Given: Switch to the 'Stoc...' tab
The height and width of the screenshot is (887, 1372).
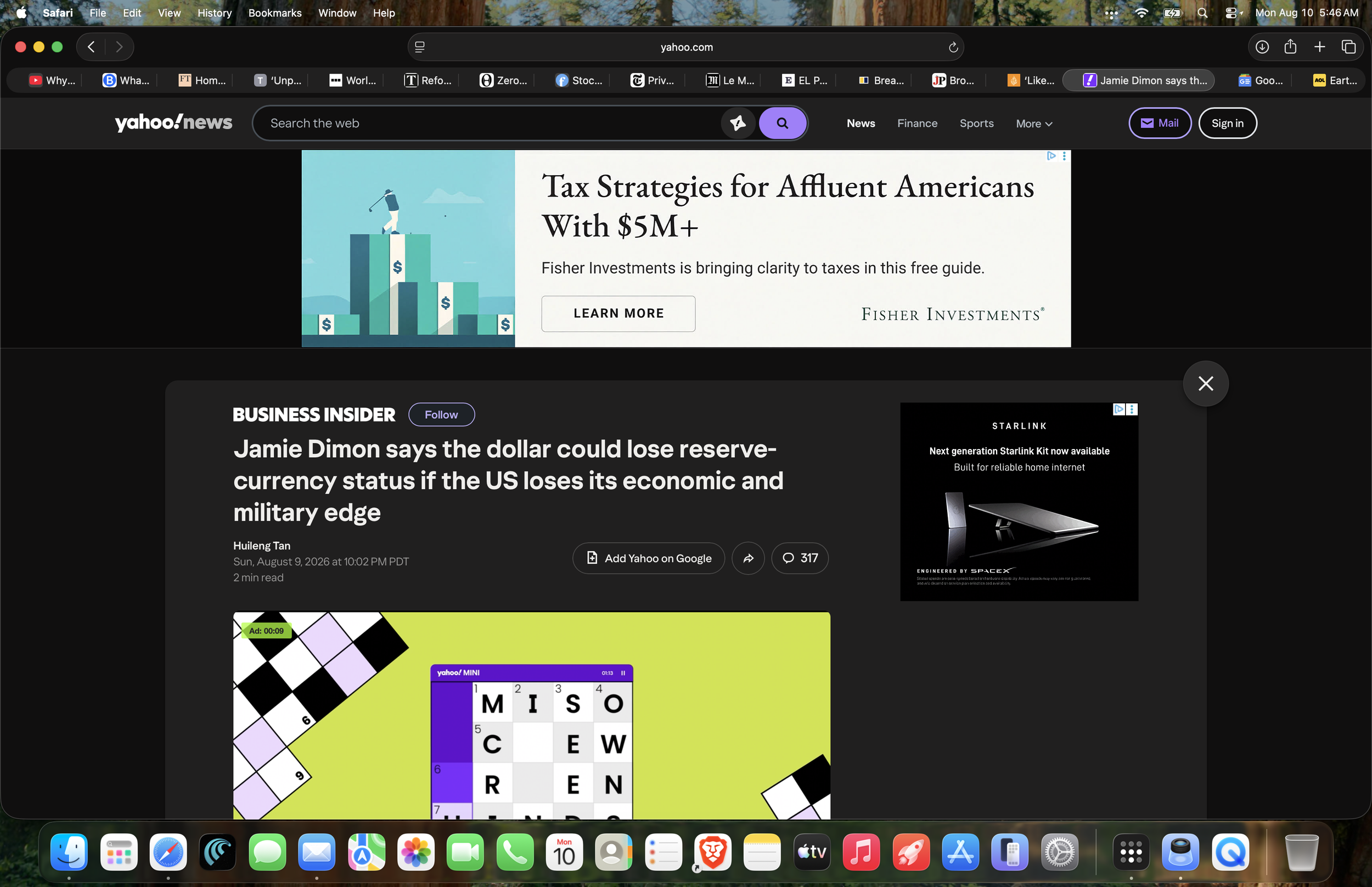Looking at the screenshot, I should pyautogui.click(x=578, y=81).
